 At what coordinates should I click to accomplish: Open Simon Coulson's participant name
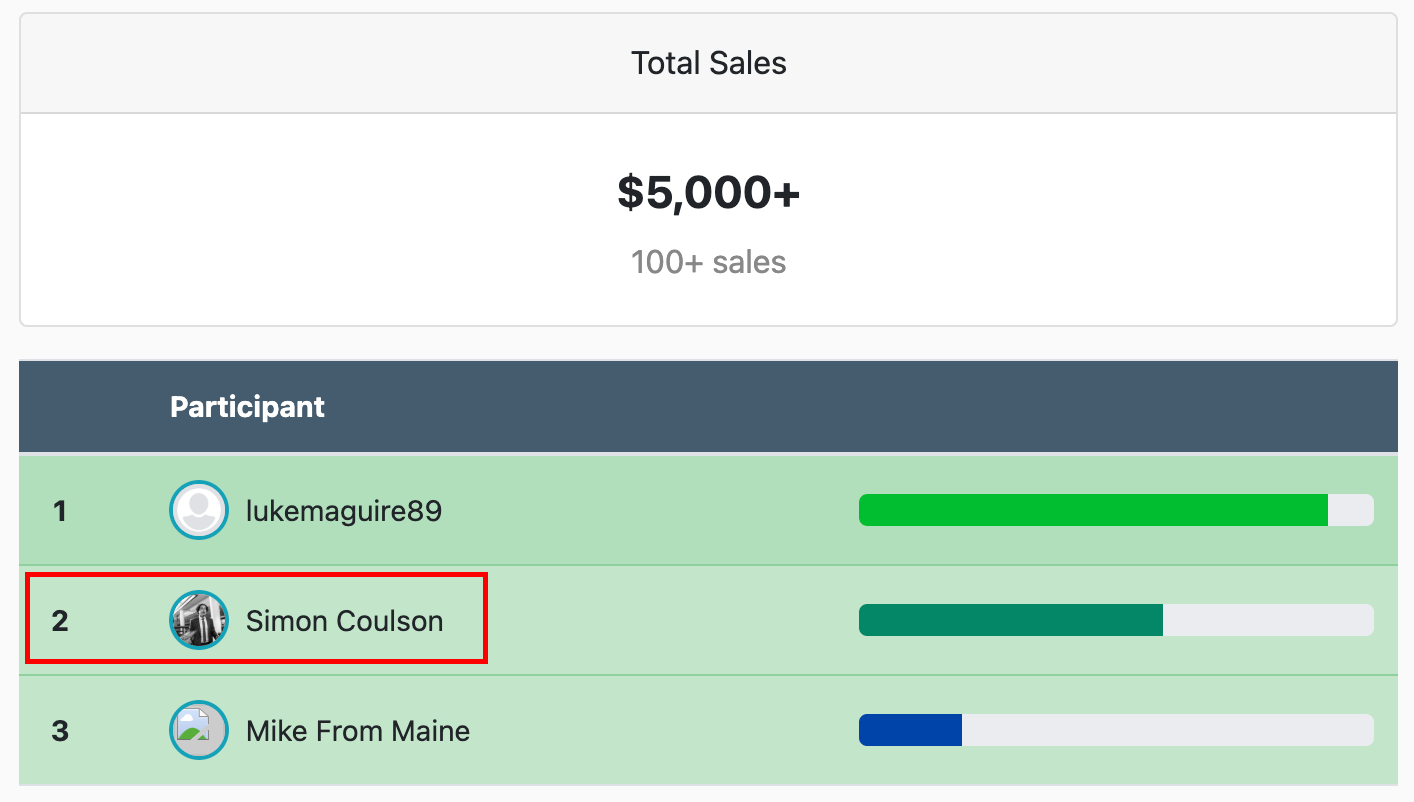pos(345,621)
